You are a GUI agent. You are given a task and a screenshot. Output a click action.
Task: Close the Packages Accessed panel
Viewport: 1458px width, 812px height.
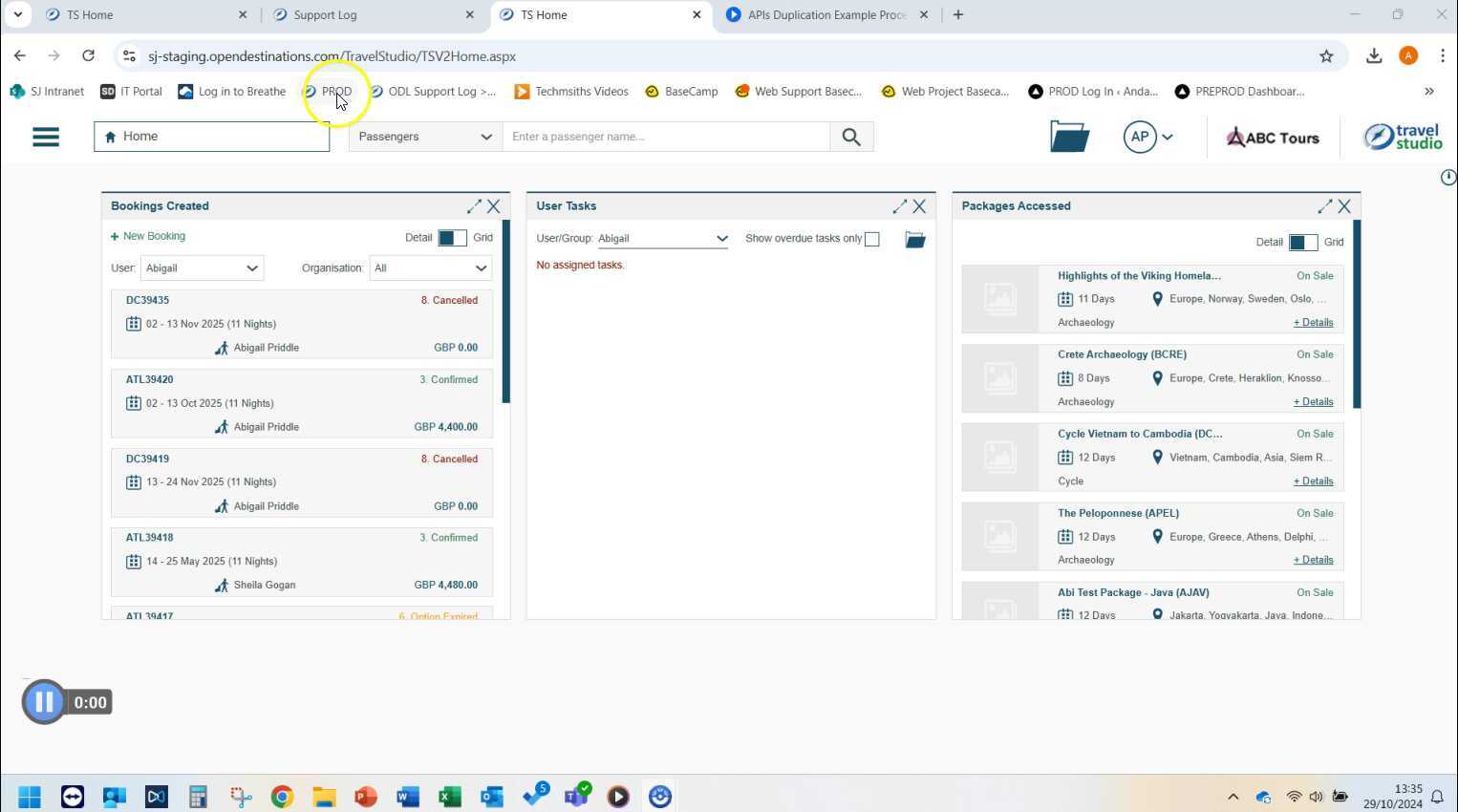coord(1344,206)
